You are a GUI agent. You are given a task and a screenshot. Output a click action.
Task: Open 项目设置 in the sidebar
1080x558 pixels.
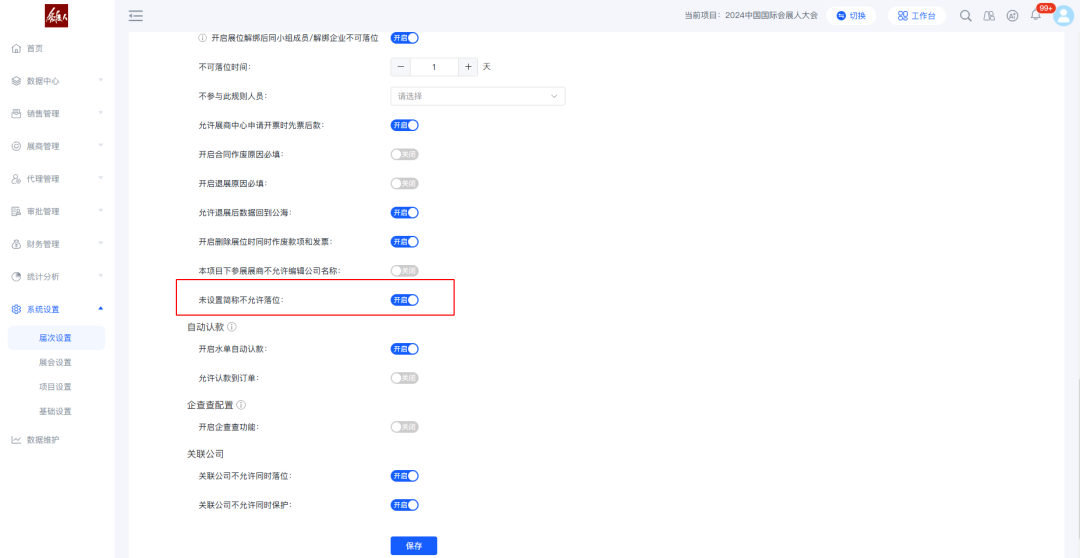[55, 387]
